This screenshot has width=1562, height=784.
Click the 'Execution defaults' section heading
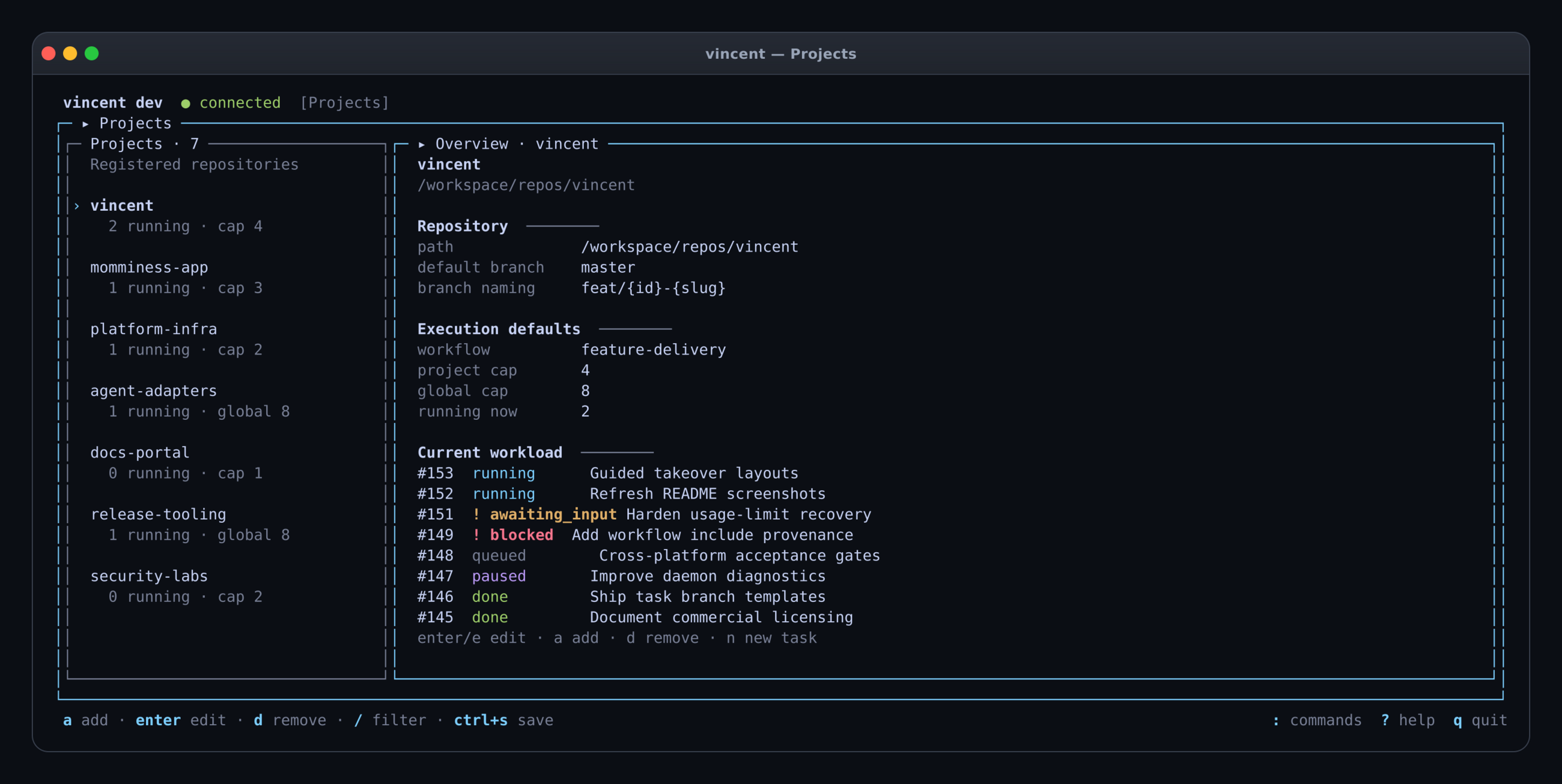(499, 329)
